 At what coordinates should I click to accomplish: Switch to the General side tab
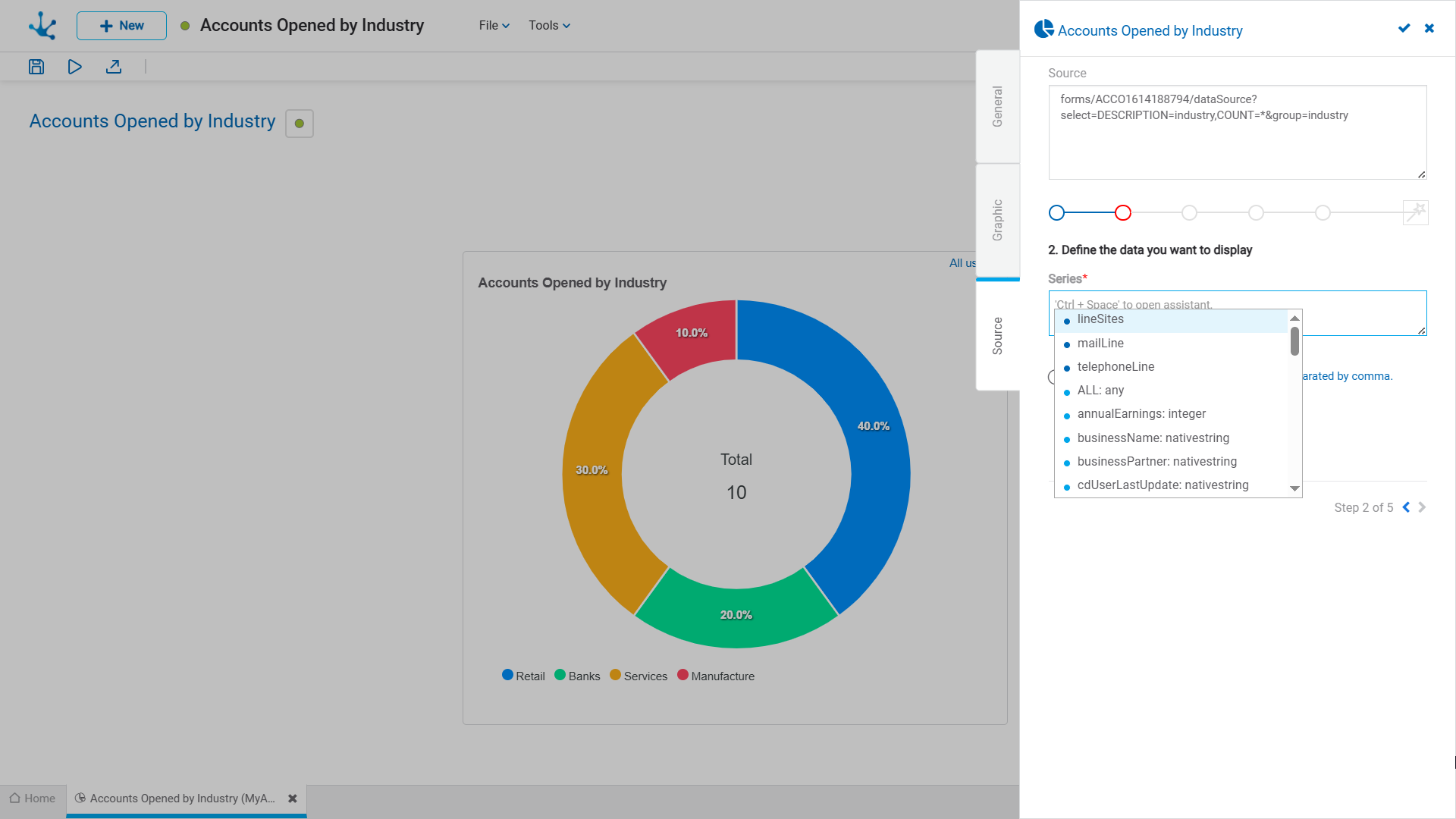pyautogui.click(x=997, y=106)
